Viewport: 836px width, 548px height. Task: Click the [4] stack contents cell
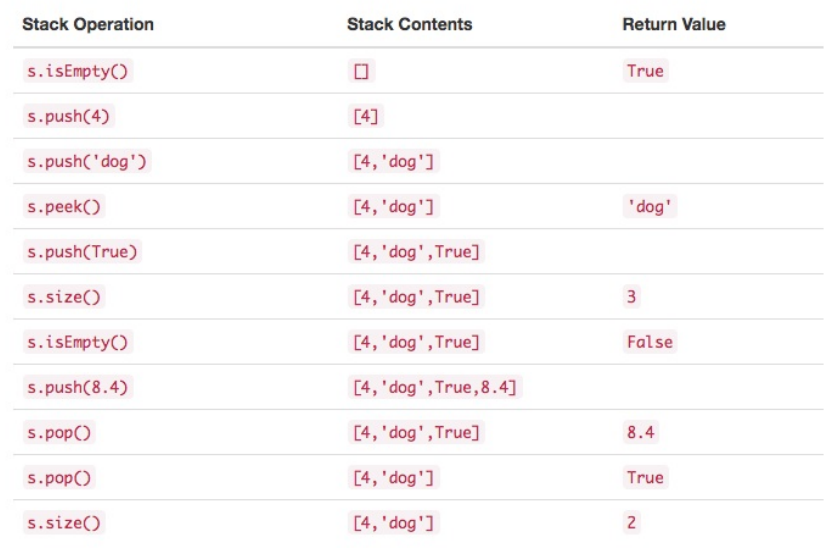point(366,116)
